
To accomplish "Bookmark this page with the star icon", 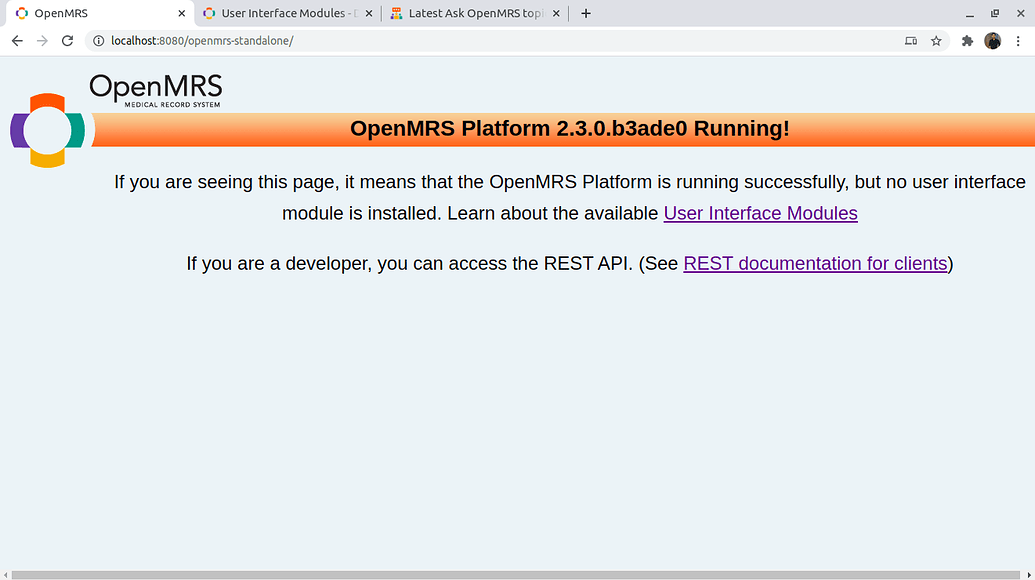I will click(936, 41).
